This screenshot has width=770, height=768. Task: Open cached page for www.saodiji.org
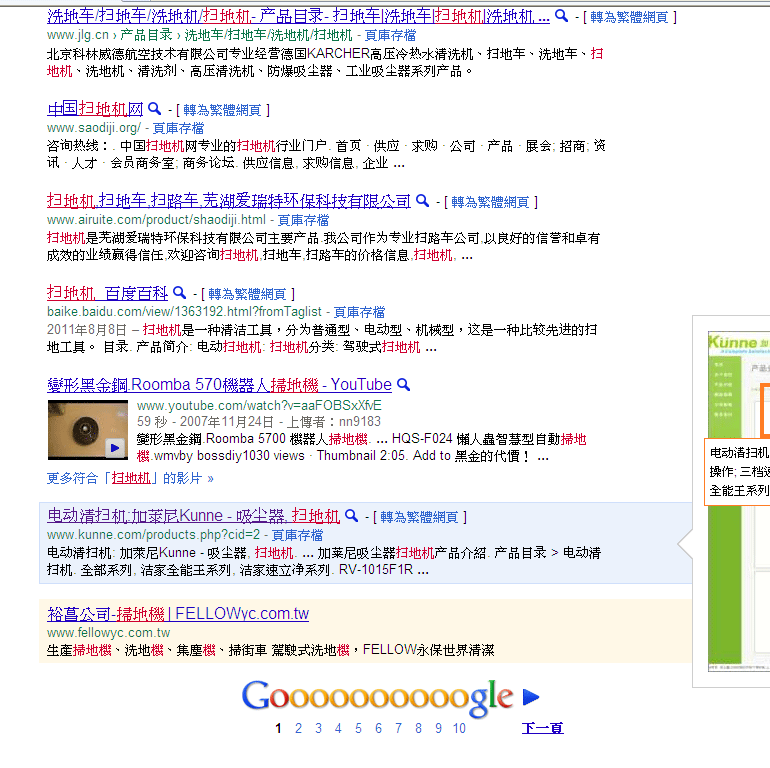[178, 128]
